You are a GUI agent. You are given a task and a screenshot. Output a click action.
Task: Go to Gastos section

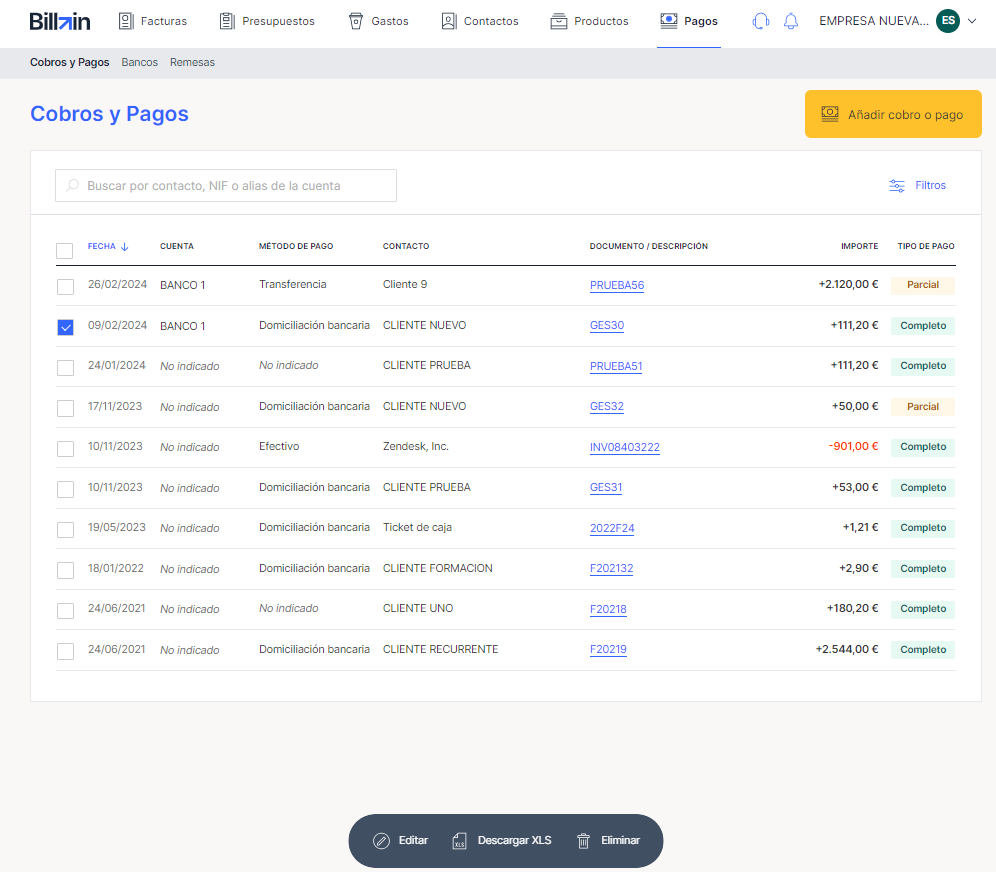click(379, 21)
